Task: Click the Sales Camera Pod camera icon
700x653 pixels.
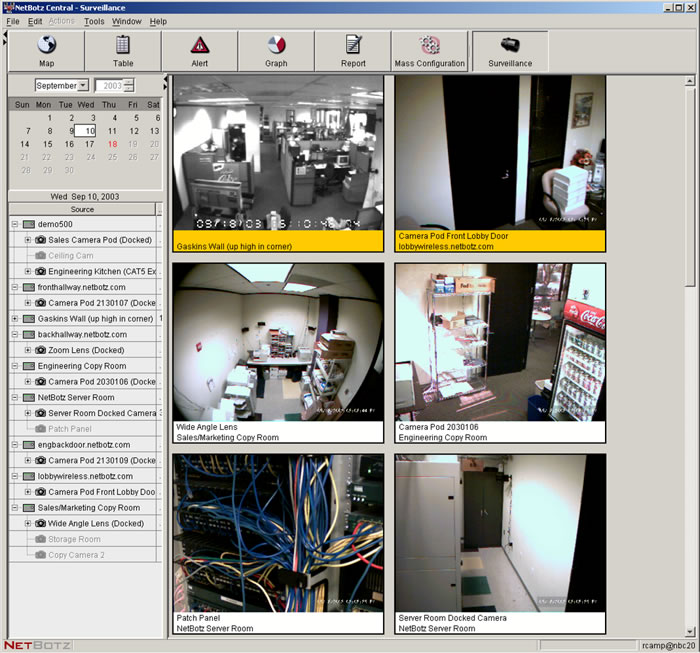Action: [x=41, y=240]
